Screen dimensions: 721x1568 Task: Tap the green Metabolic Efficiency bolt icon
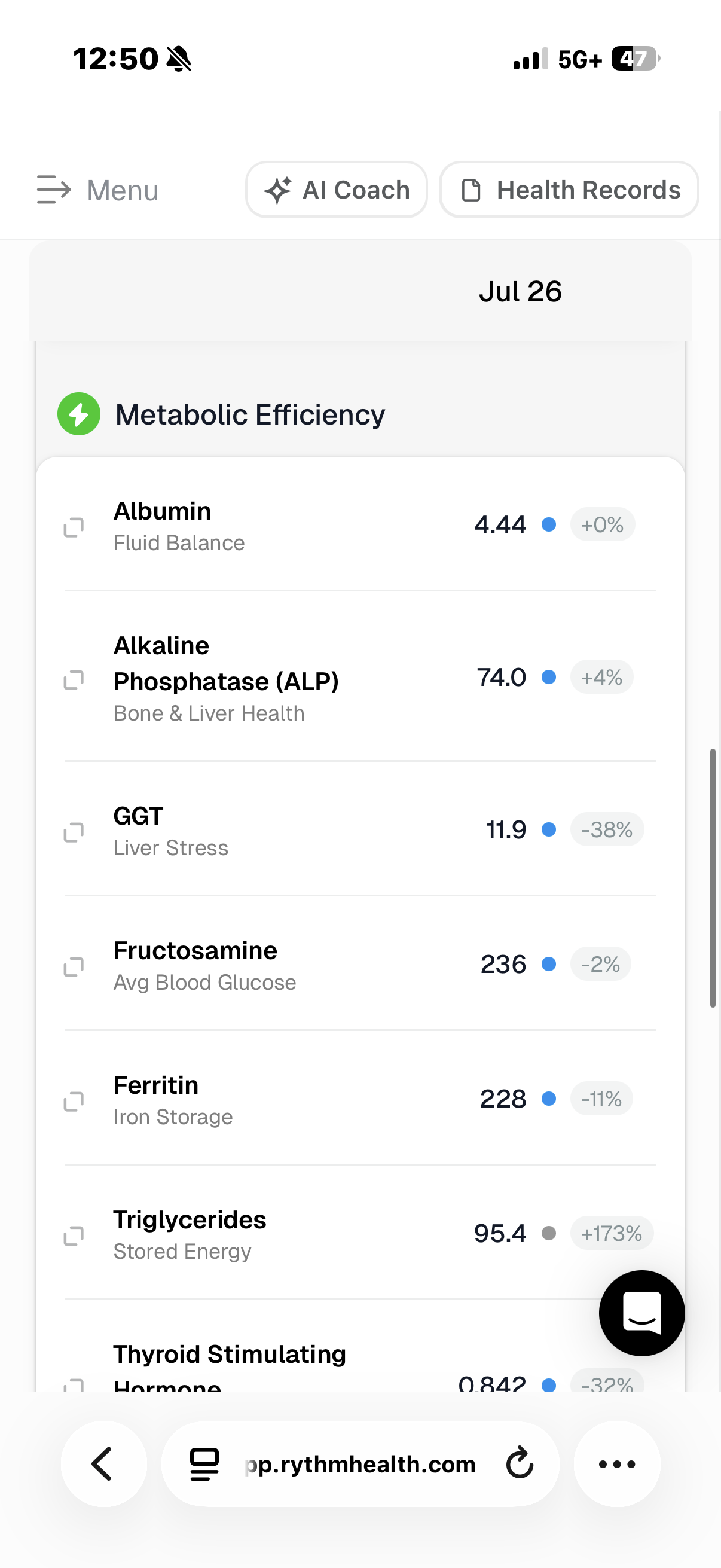pos(78,414)
